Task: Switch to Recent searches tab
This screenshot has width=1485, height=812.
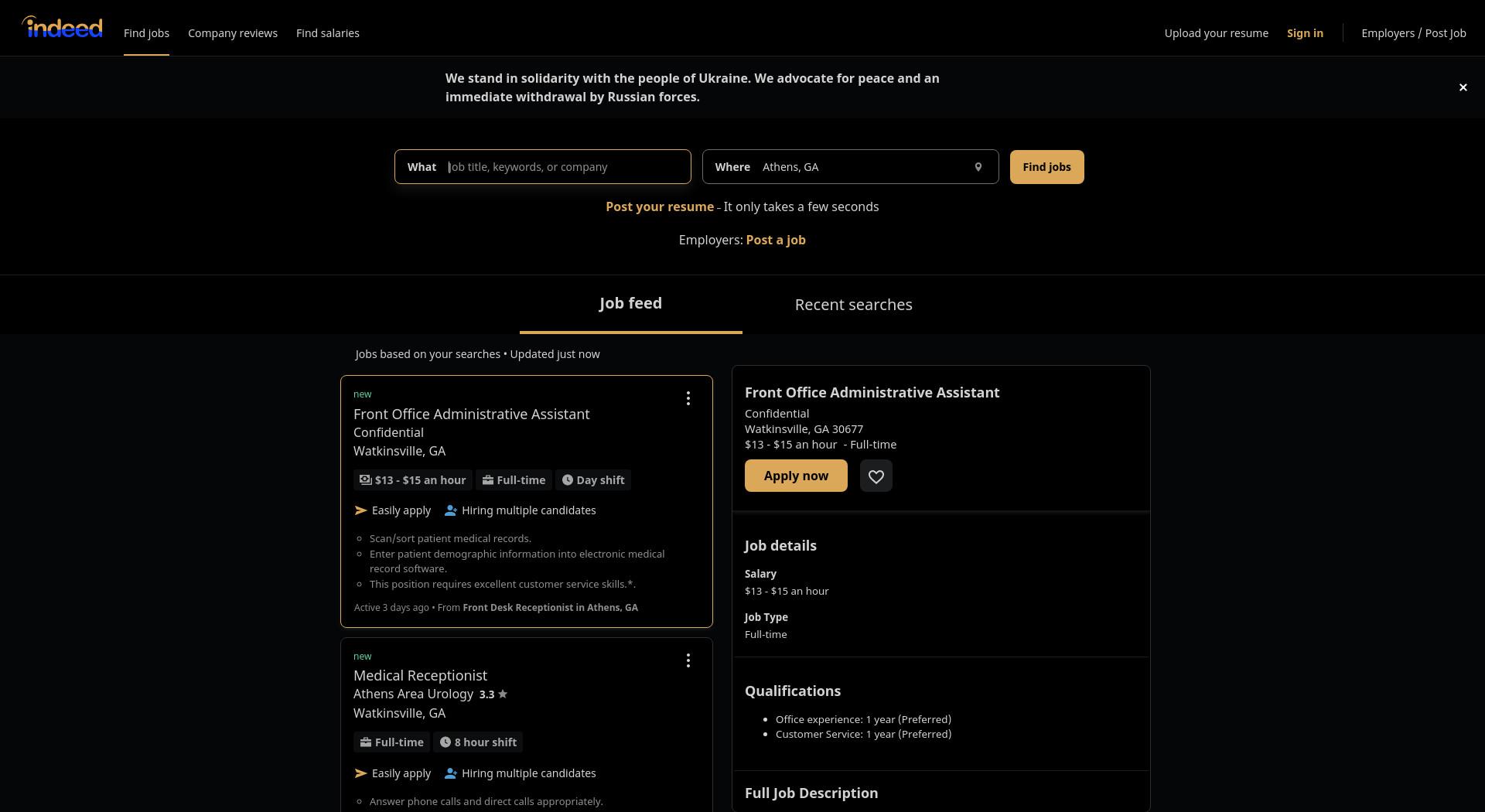Action: pos(853,305)
